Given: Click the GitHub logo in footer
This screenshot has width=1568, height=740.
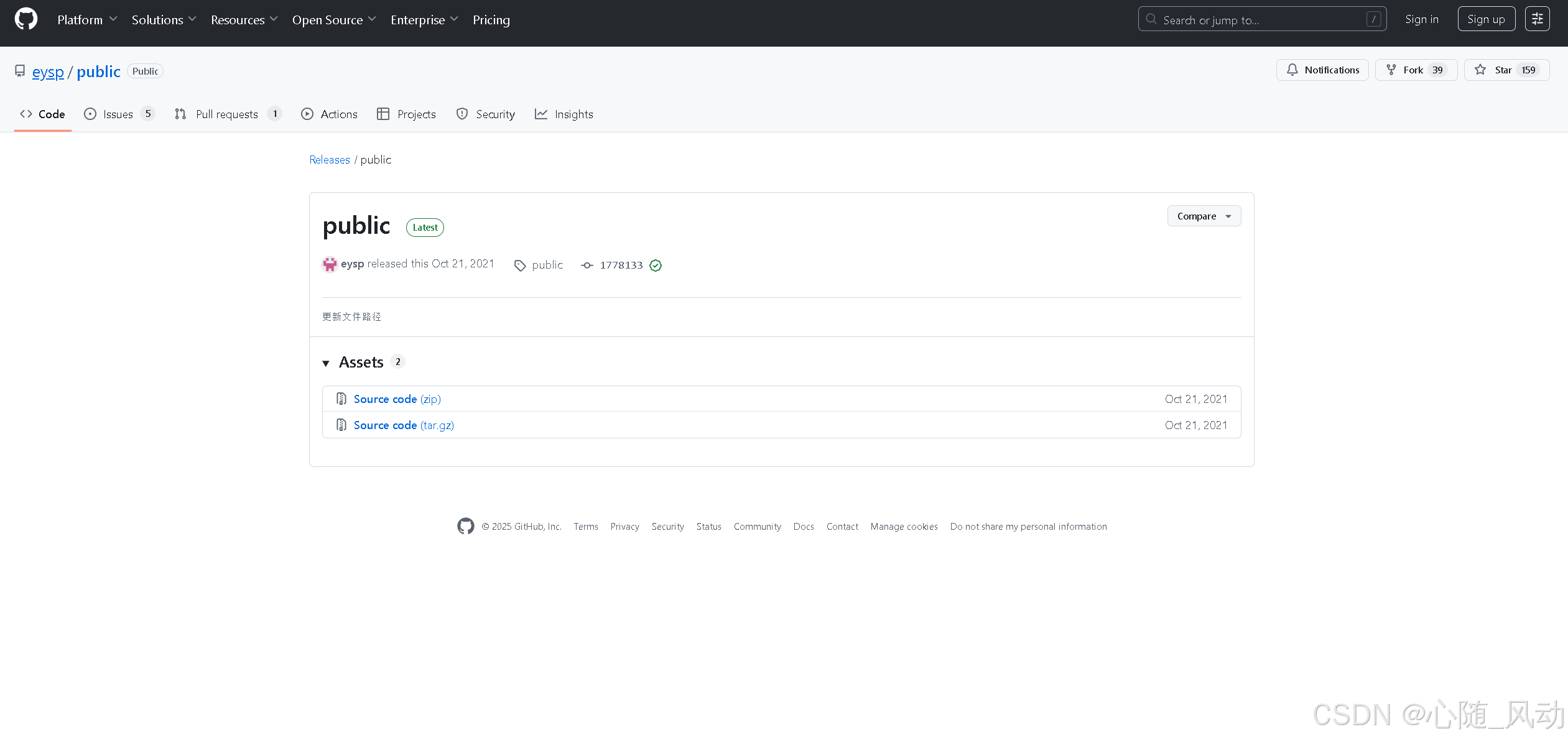Looking at the screenshot, I should pos(465,526).
